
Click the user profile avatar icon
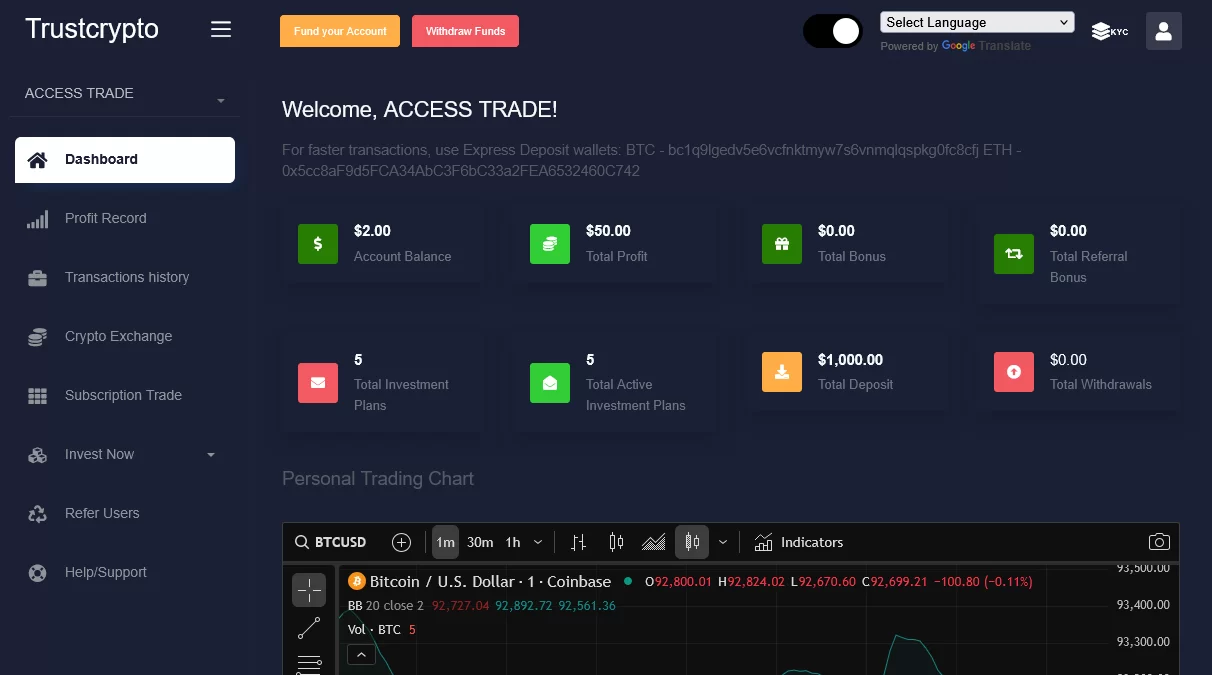[1163, 31]
